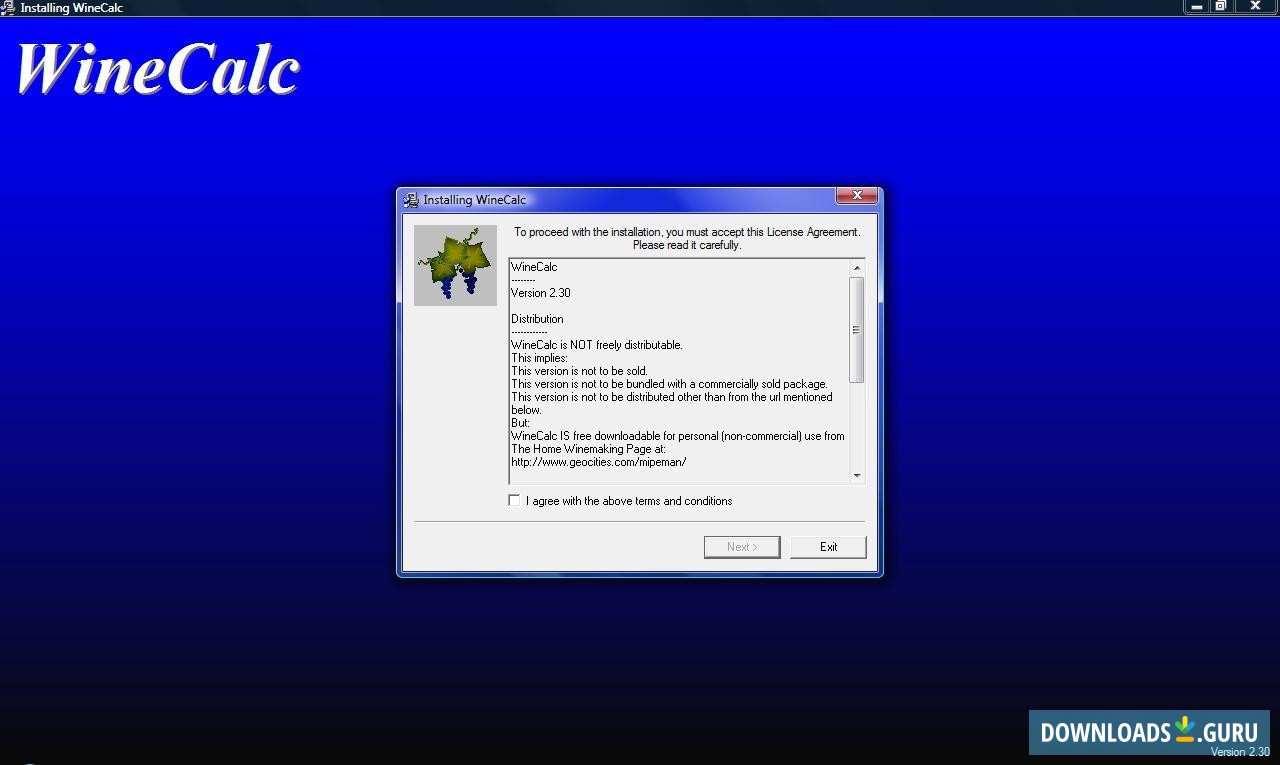Click the 'I agree with the above terms' label
Screen dimensions: 1280x765
tap(629, 501)
